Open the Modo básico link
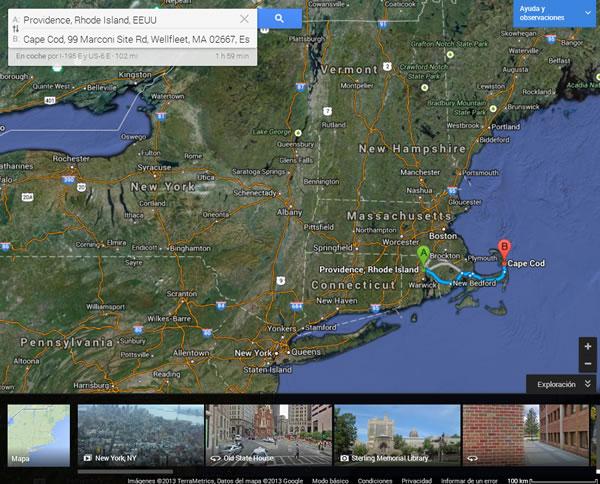The image size is (600, 484). 330,481
